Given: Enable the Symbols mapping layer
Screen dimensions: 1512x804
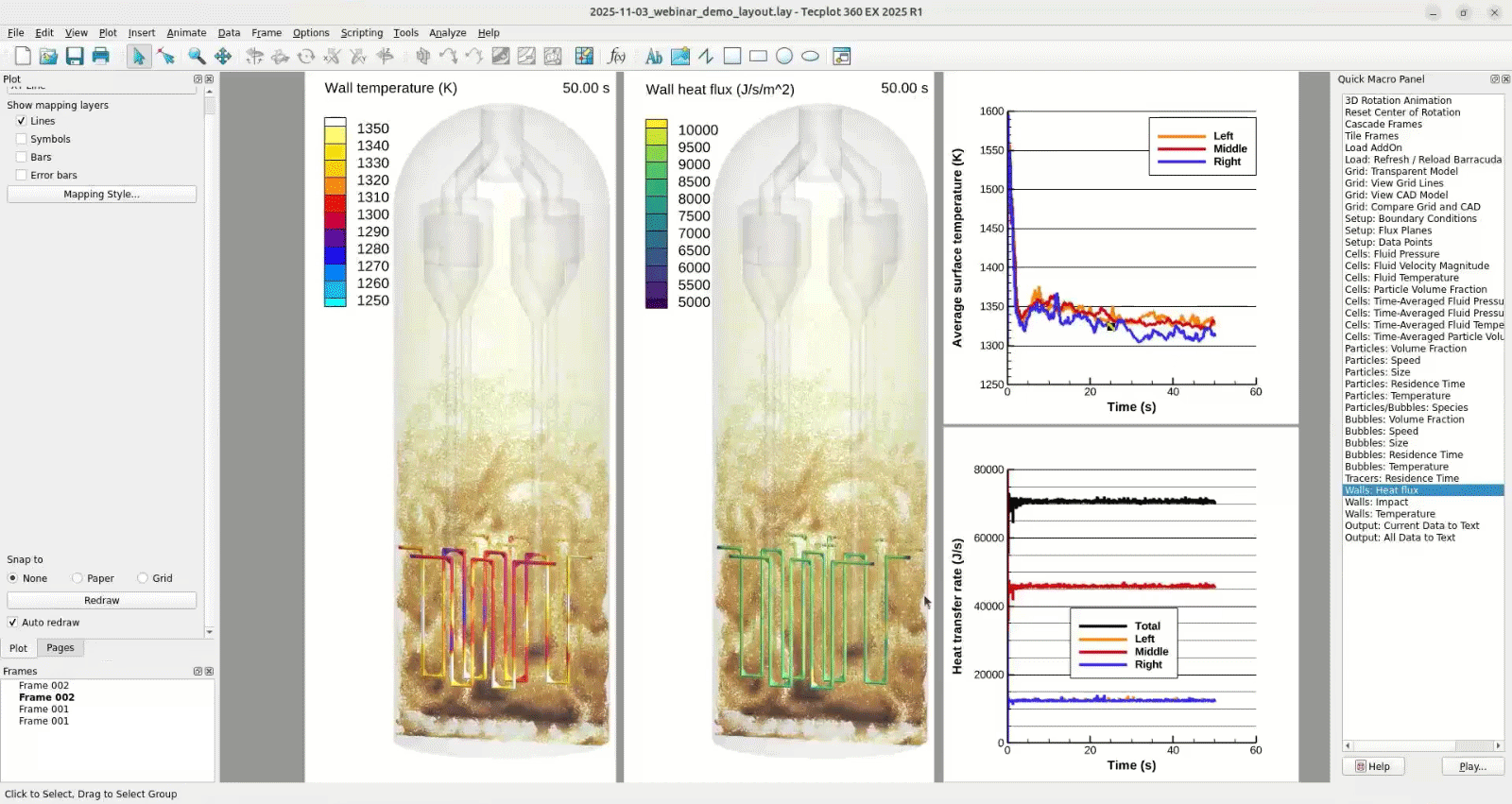Looking at the screenshot, I should (x=22, y=139).
